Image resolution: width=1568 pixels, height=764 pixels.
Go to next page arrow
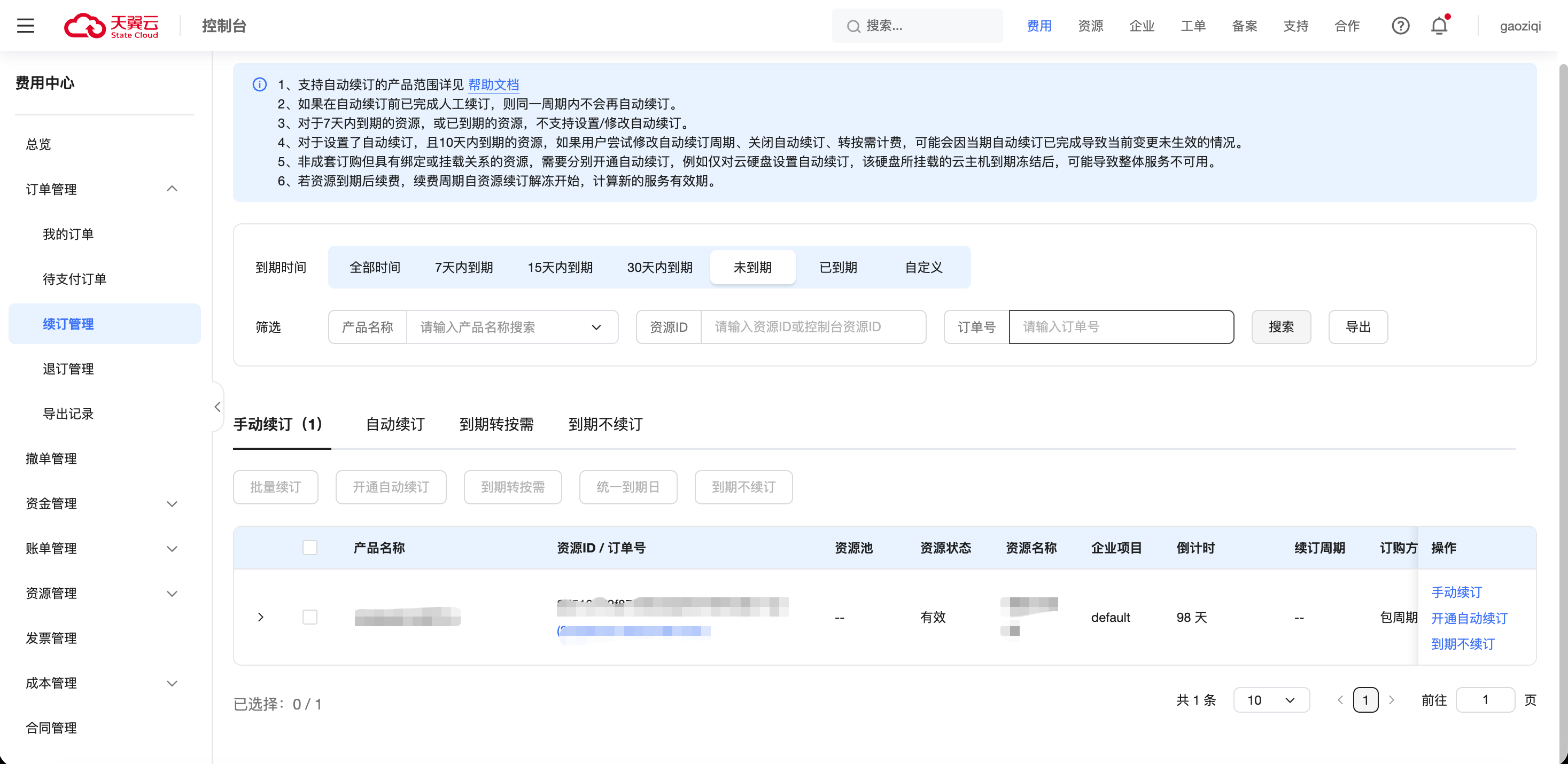click(1392, 700)
